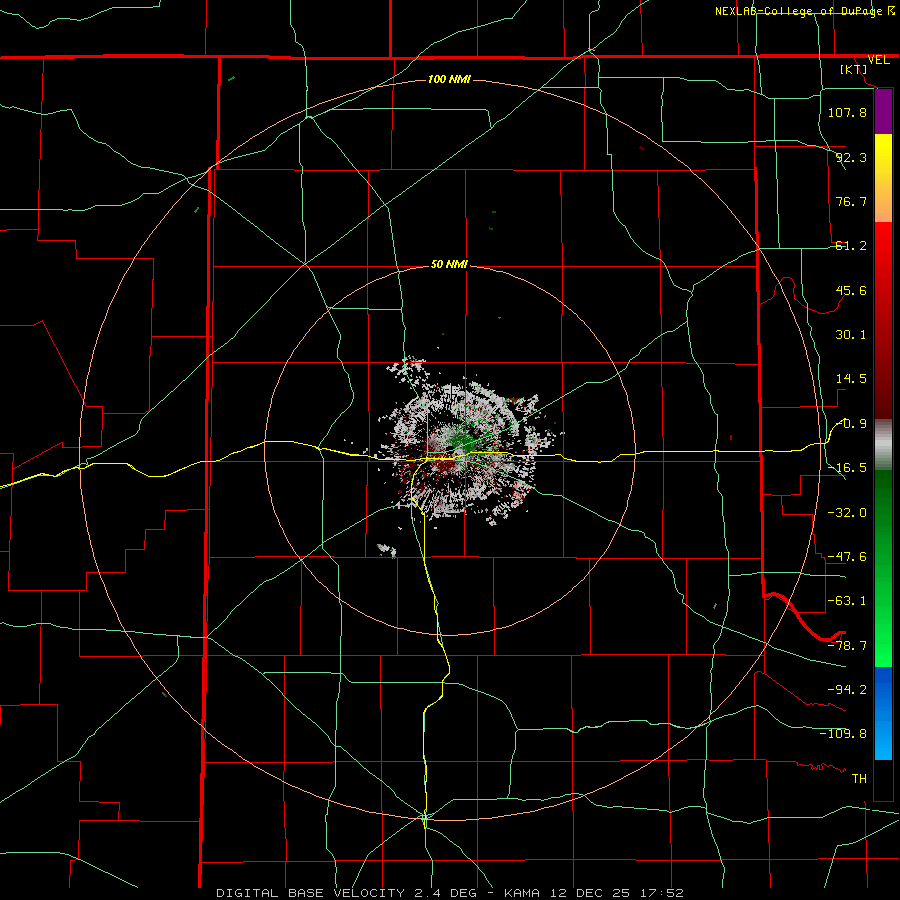Click the -16.5 scale value
Viewport: 900px width, 900px height.
(x=847, y=468)
